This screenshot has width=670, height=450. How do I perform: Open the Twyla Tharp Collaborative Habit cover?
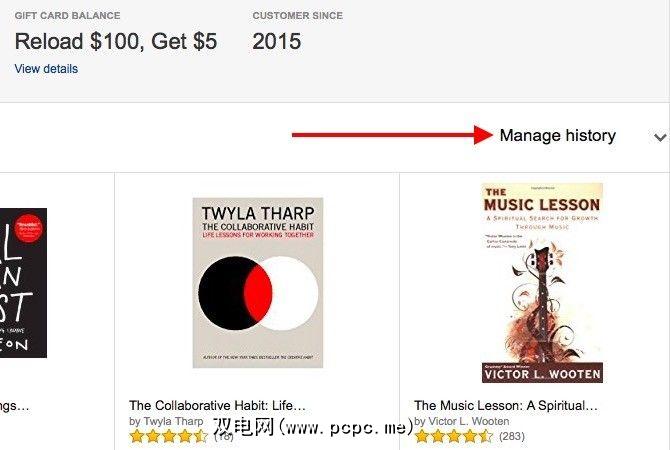258,282
